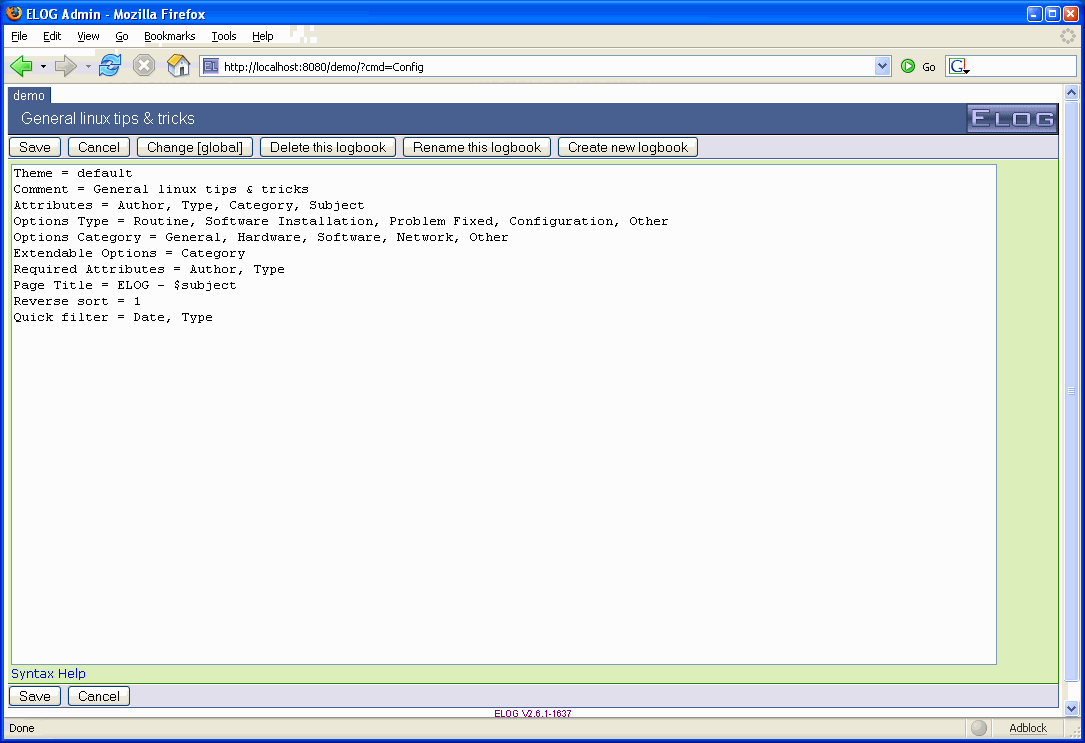Click inside the config text area
Screen dimensions: 1085x743
click(x=504, y=414)
